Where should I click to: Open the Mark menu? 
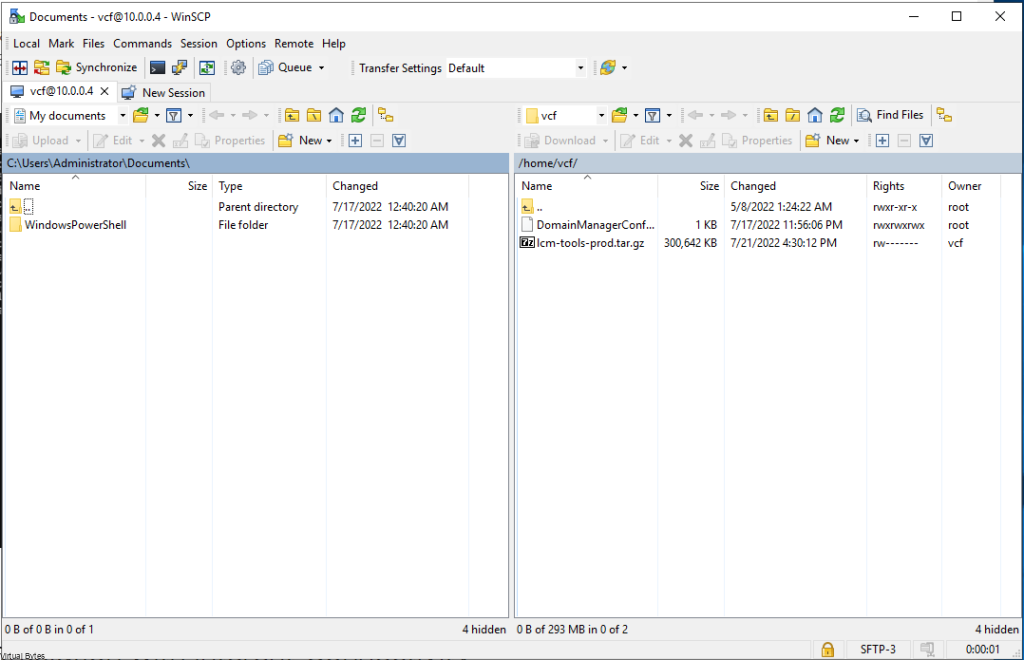point(61,44)
